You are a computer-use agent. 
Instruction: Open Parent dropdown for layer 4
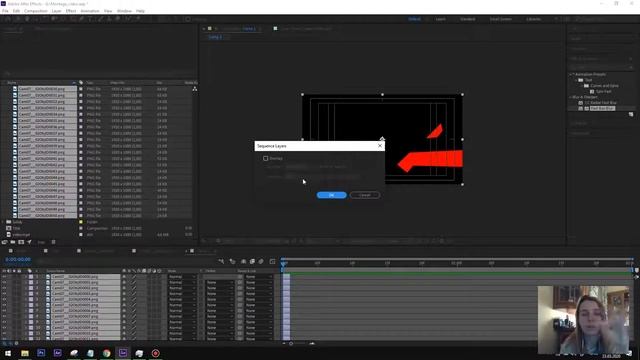tap(259, 294)
